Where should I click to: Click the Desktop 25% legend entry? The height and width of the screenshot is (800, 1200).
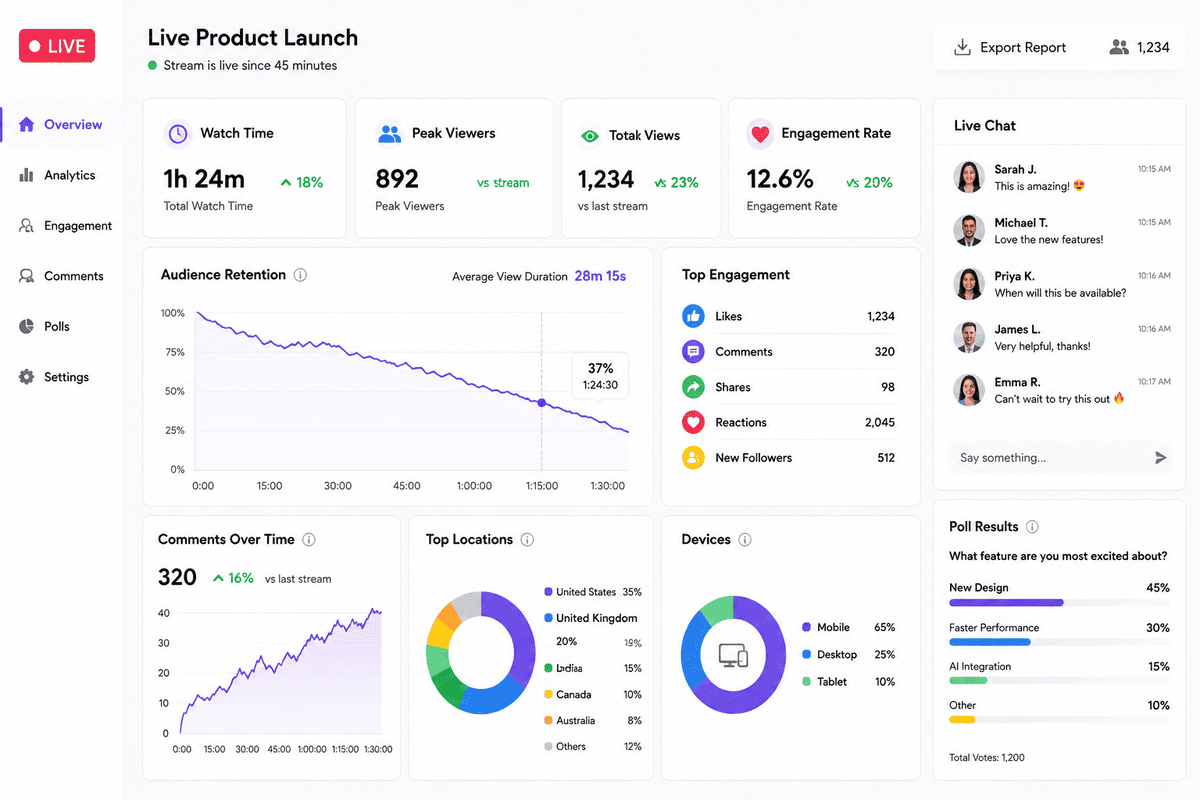(x=848, y=654)
